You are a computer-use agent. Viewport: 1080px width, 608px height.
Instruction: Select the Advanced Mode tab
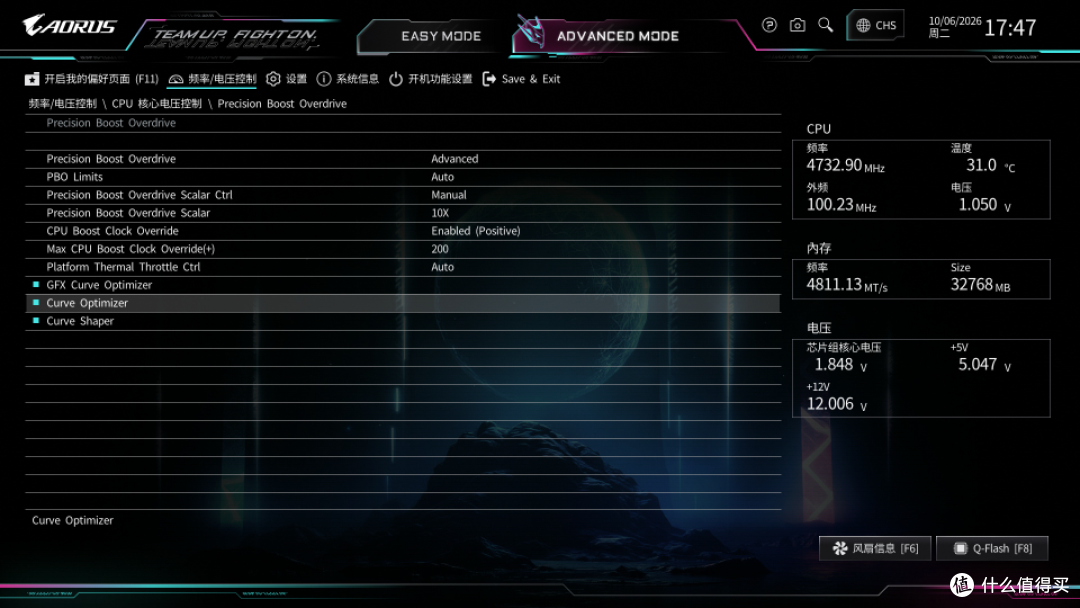(618, 36)
